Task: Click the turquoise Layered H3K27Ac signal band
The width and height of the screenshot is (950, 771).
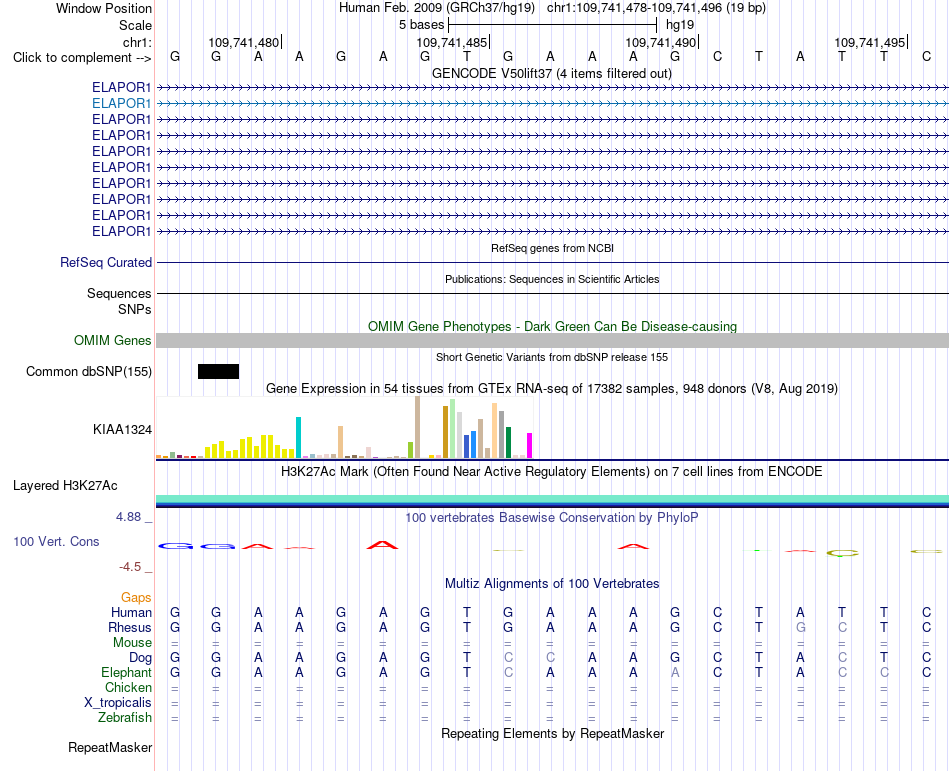Action: 552,500
